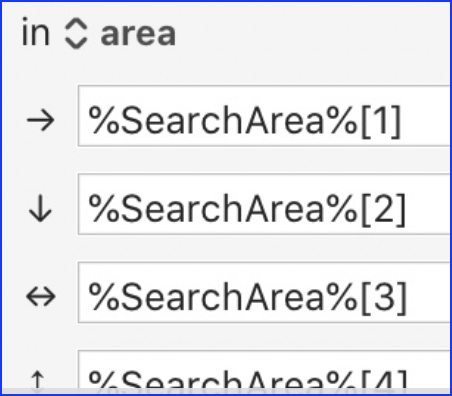The width and height of the screenshot is (452, 396).
Task: Click the "in" popup label
Action: click(x=36, y=33)
